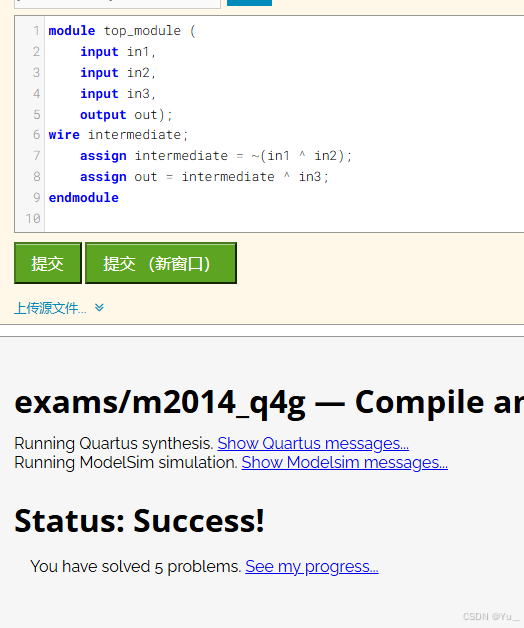524x628 pixels.
Task: Click the 提交（新窗口）submit in new window button
Action: pos(161,263)
